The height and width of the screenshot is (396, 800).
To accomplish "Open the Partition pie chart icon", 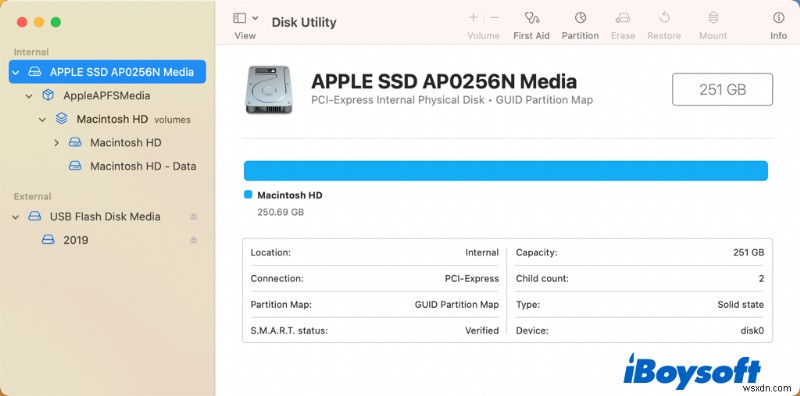I will [580, 18].
